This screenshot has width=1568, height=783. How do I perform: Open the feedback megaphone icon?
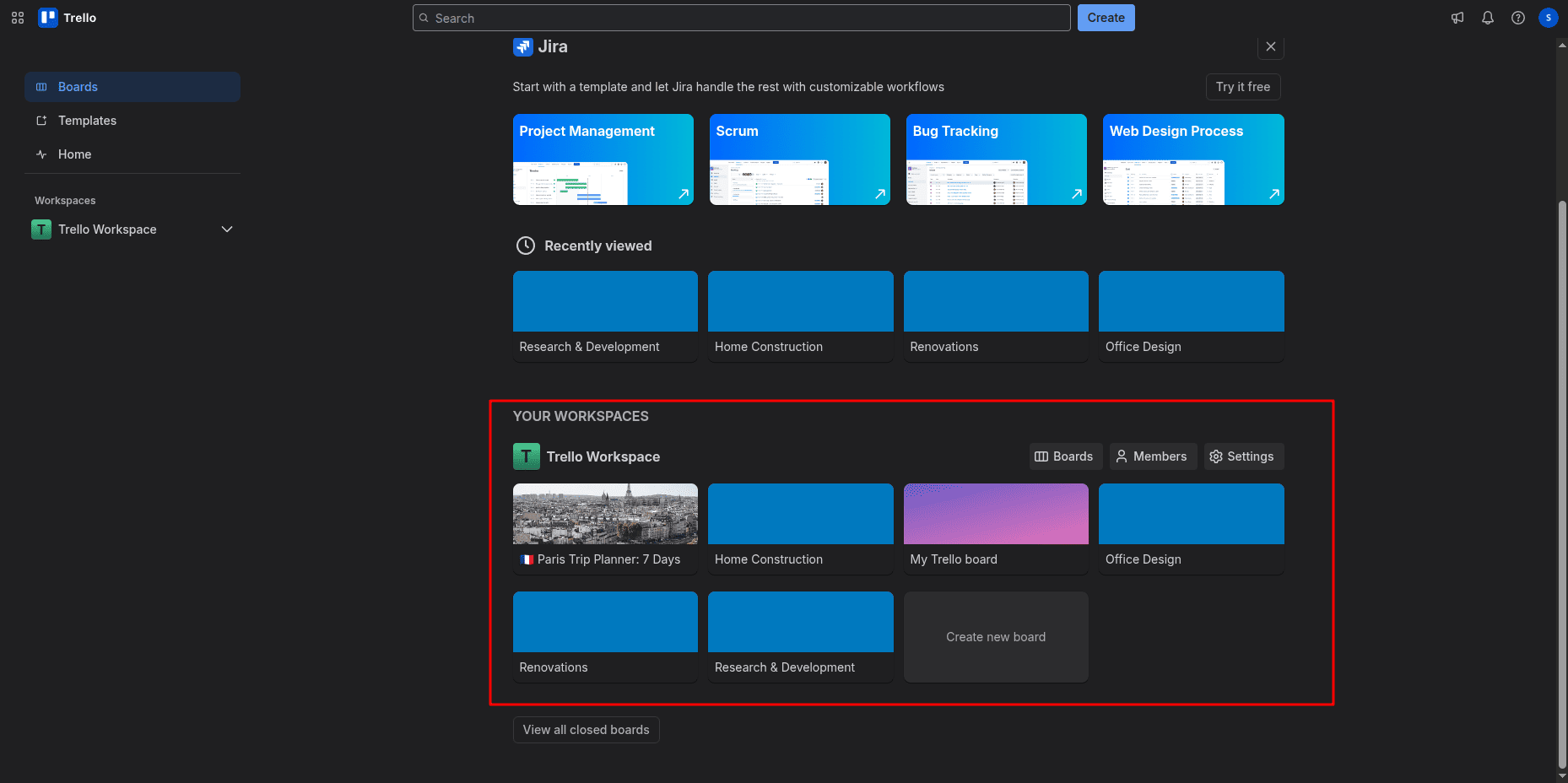coord(1457,18)
